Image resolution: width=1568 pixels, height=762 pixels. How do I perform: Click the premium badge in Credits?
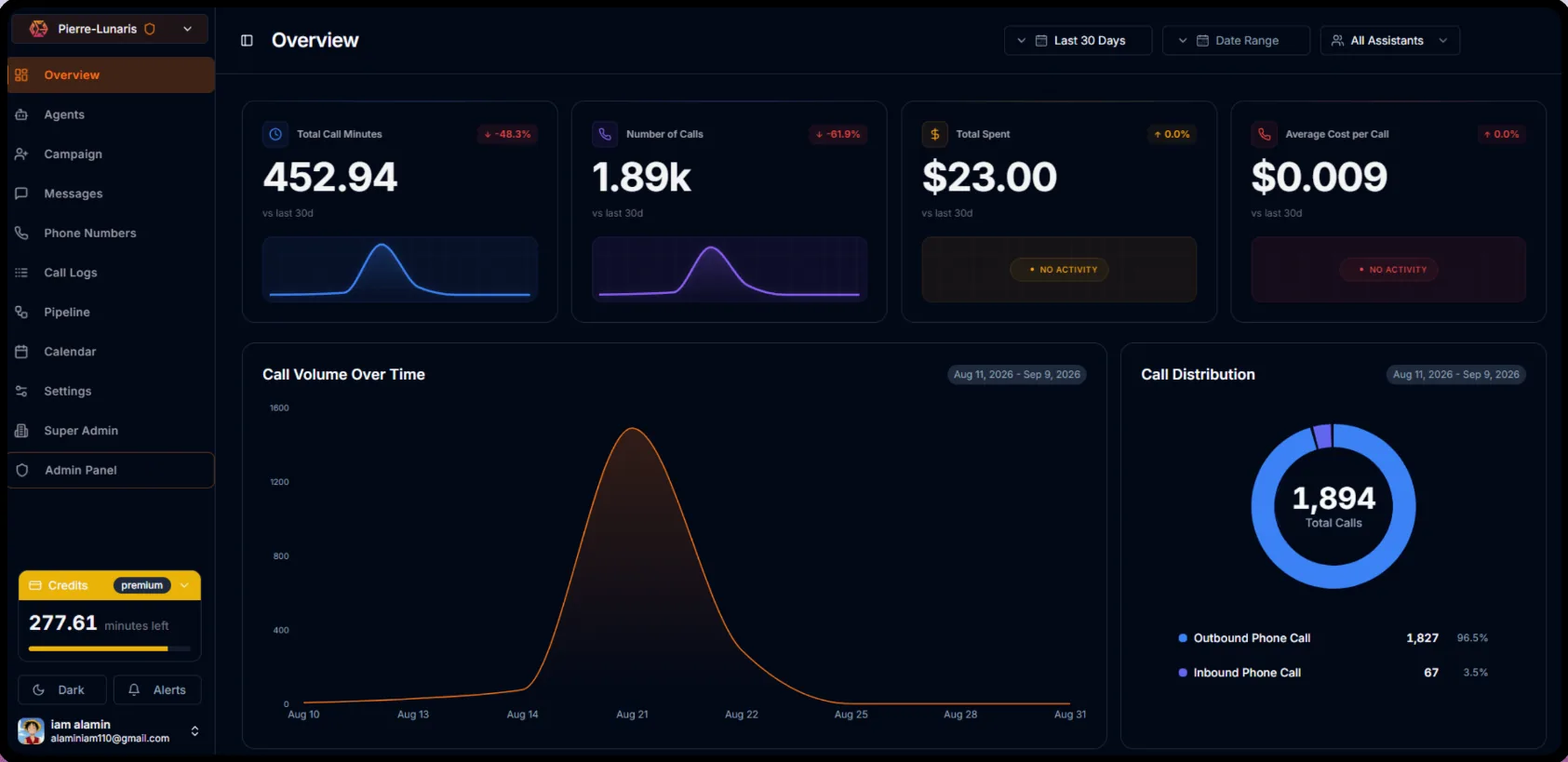click(x=141, y=585)
